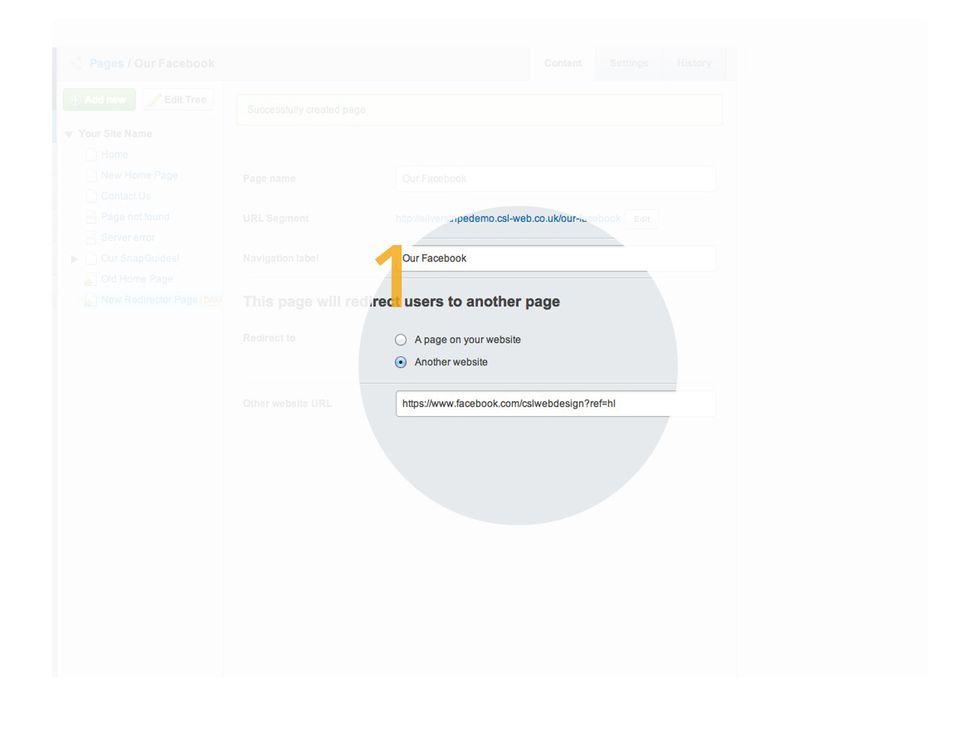The image size is (980, 735).
Task: Click the page icon beside Contact Us
Action: tap(91, 196)
